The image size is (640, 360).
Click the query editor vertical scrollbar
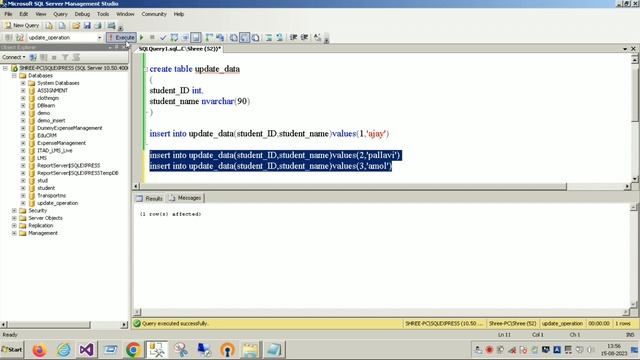tap(635, 118)
